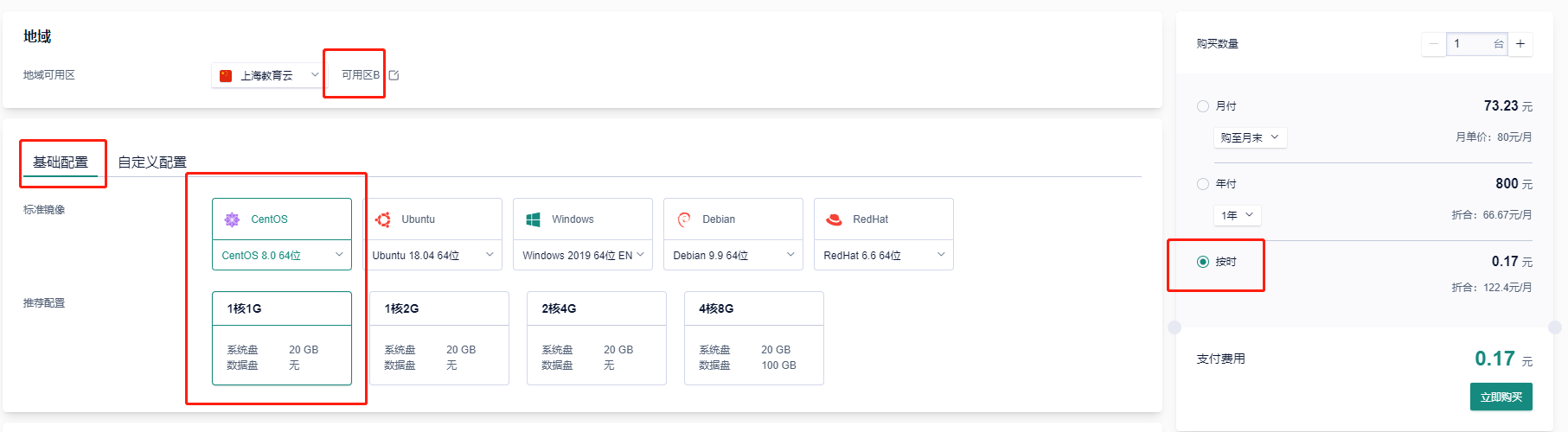
Task: Select the 月付 monthly payment option
Action: coord(1203,106)
